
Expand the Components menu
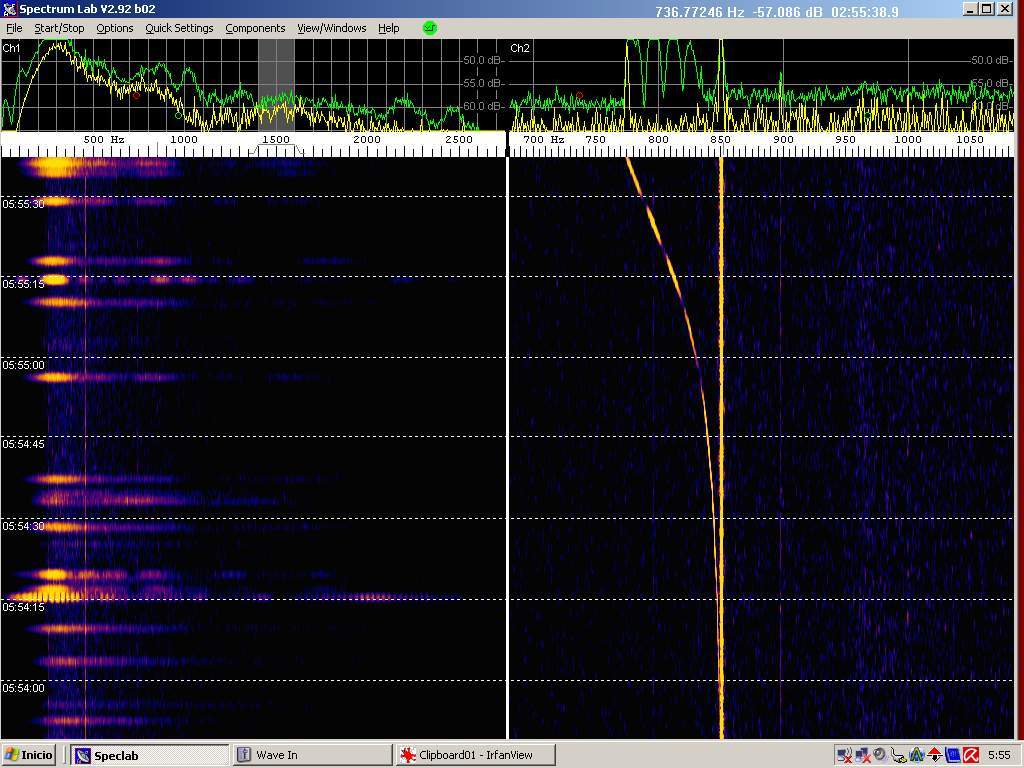coord(255,28)
